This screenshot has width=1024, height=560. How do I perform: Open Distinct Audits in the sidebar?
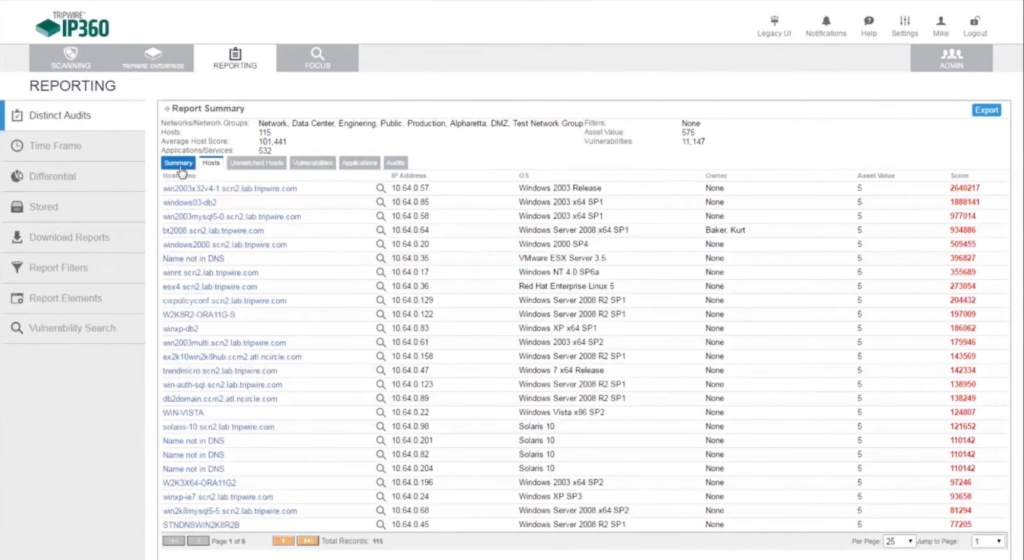[73, 116]
